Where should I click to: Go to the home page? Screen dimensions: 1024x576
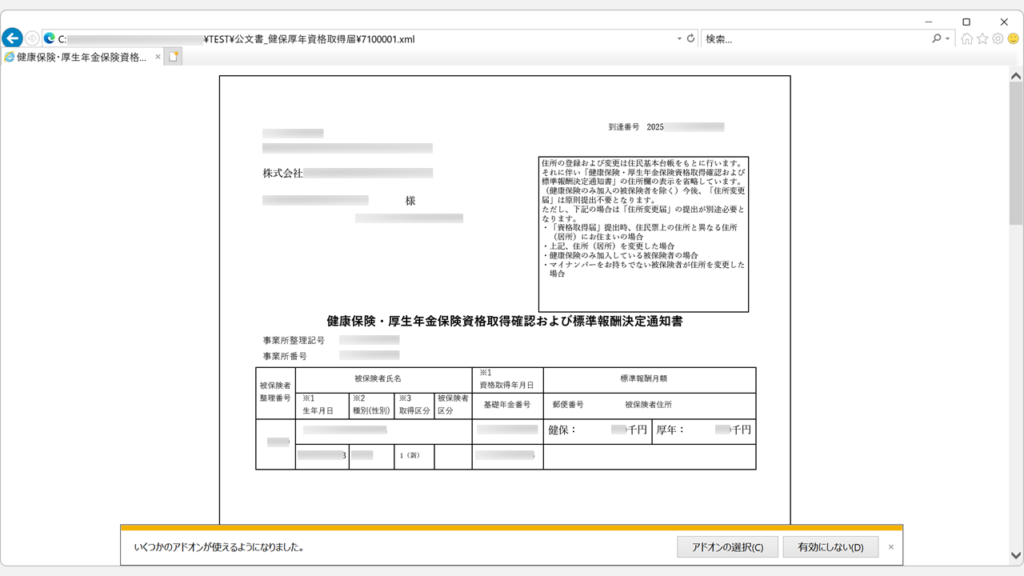967,39
